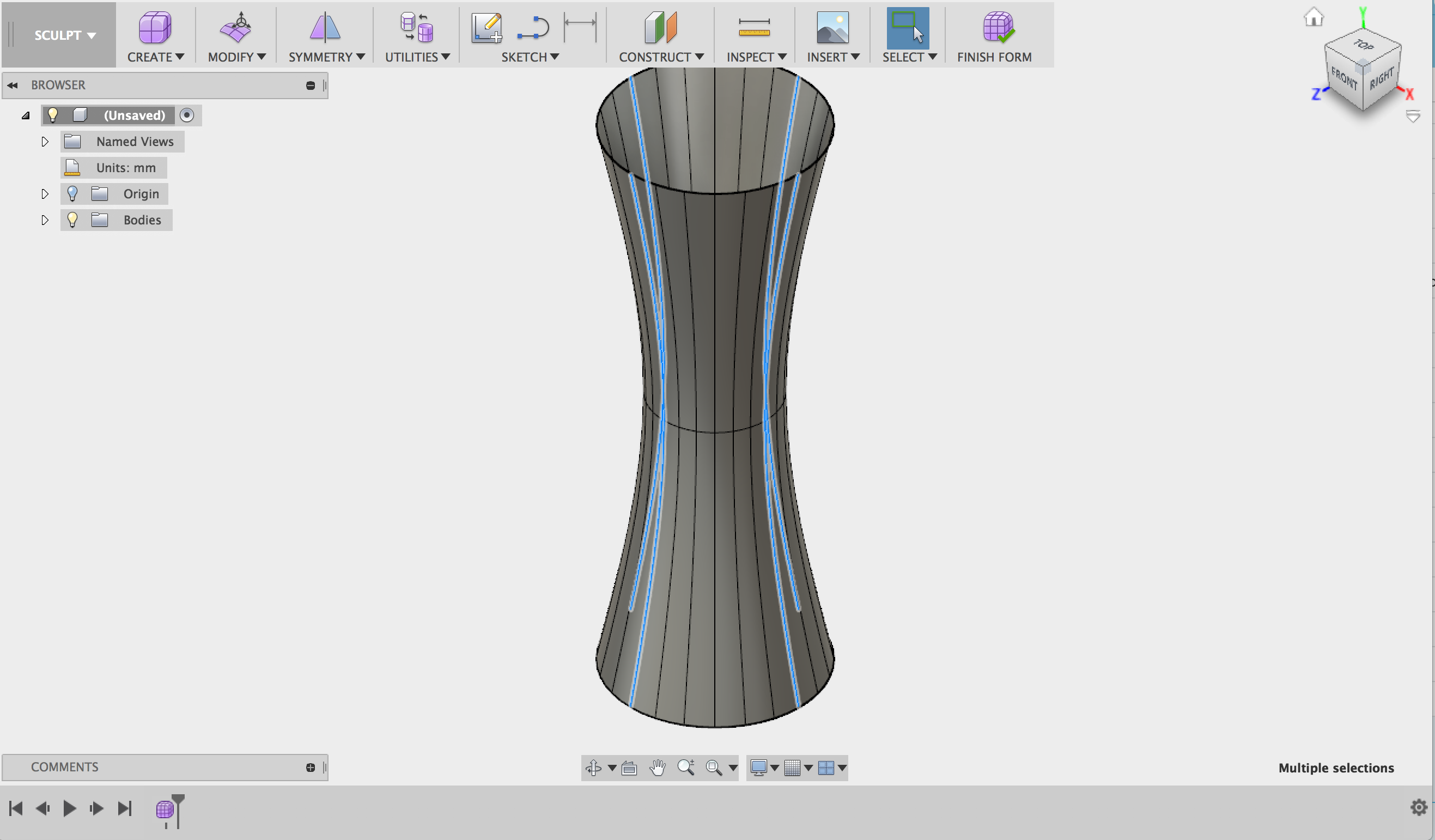Open the CREATE menu
1435x840 pixels.
pos(155,57)
